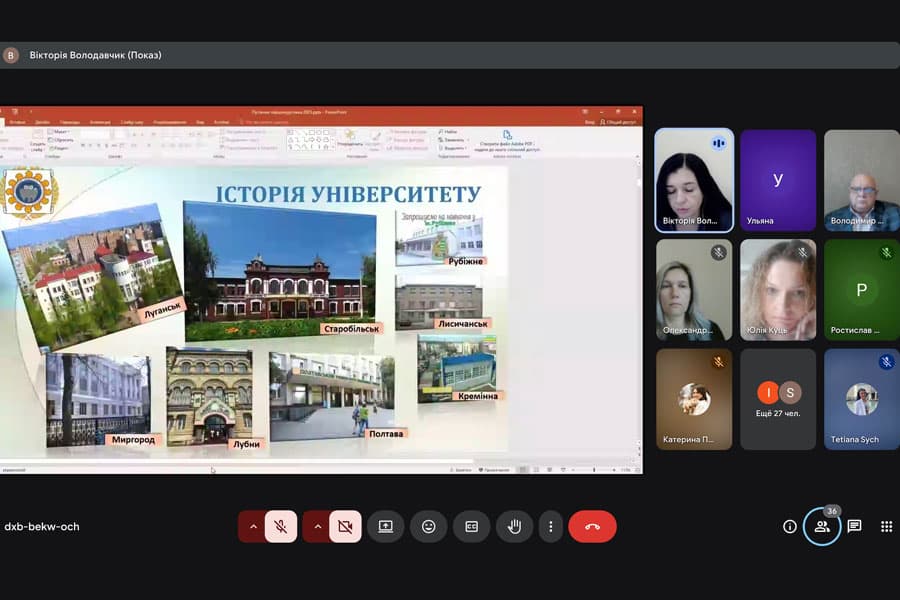
Task: Click the Старобільськ photo label
Action: pos(351,329)
